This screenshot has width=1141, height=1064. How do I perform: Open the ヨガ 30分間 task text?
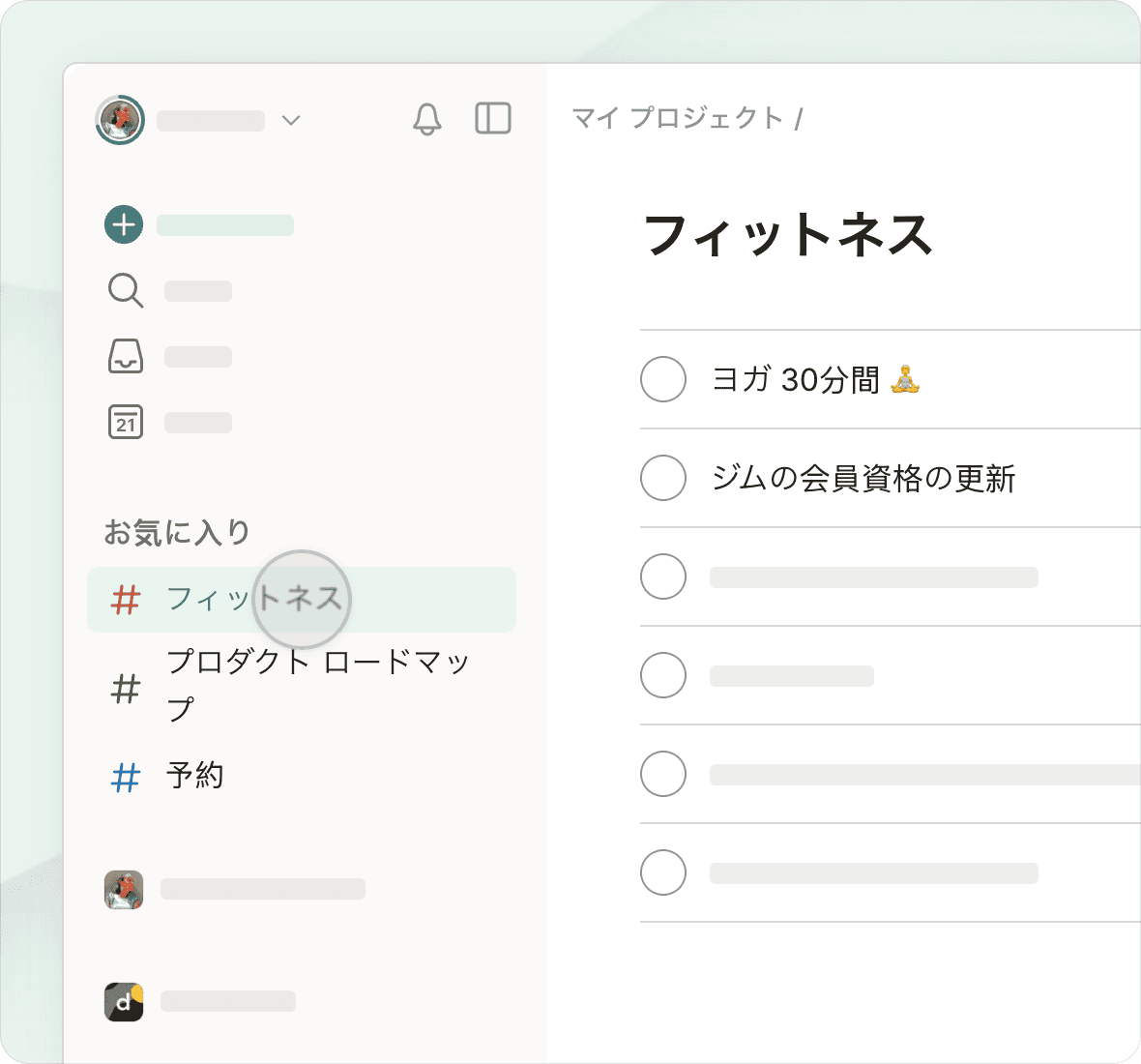(x=795, y=379)
